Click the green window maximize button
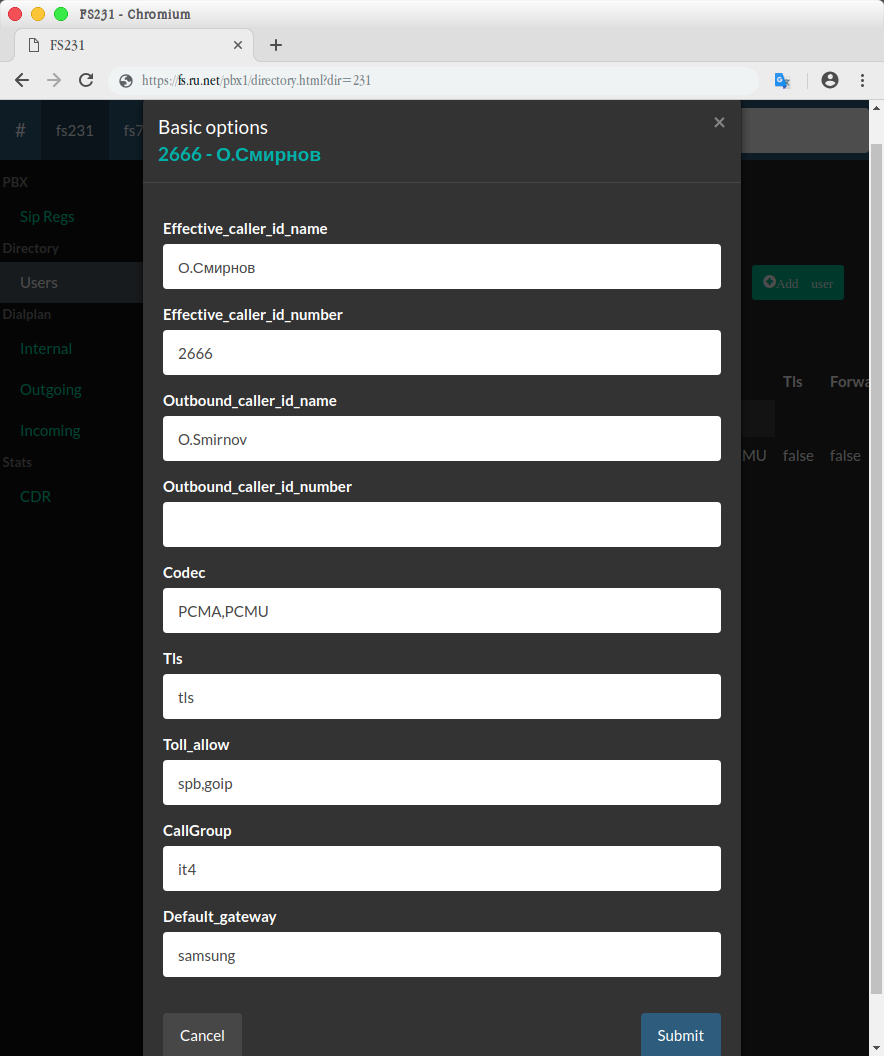This screenshot has width=884, height=1056. 61,13
